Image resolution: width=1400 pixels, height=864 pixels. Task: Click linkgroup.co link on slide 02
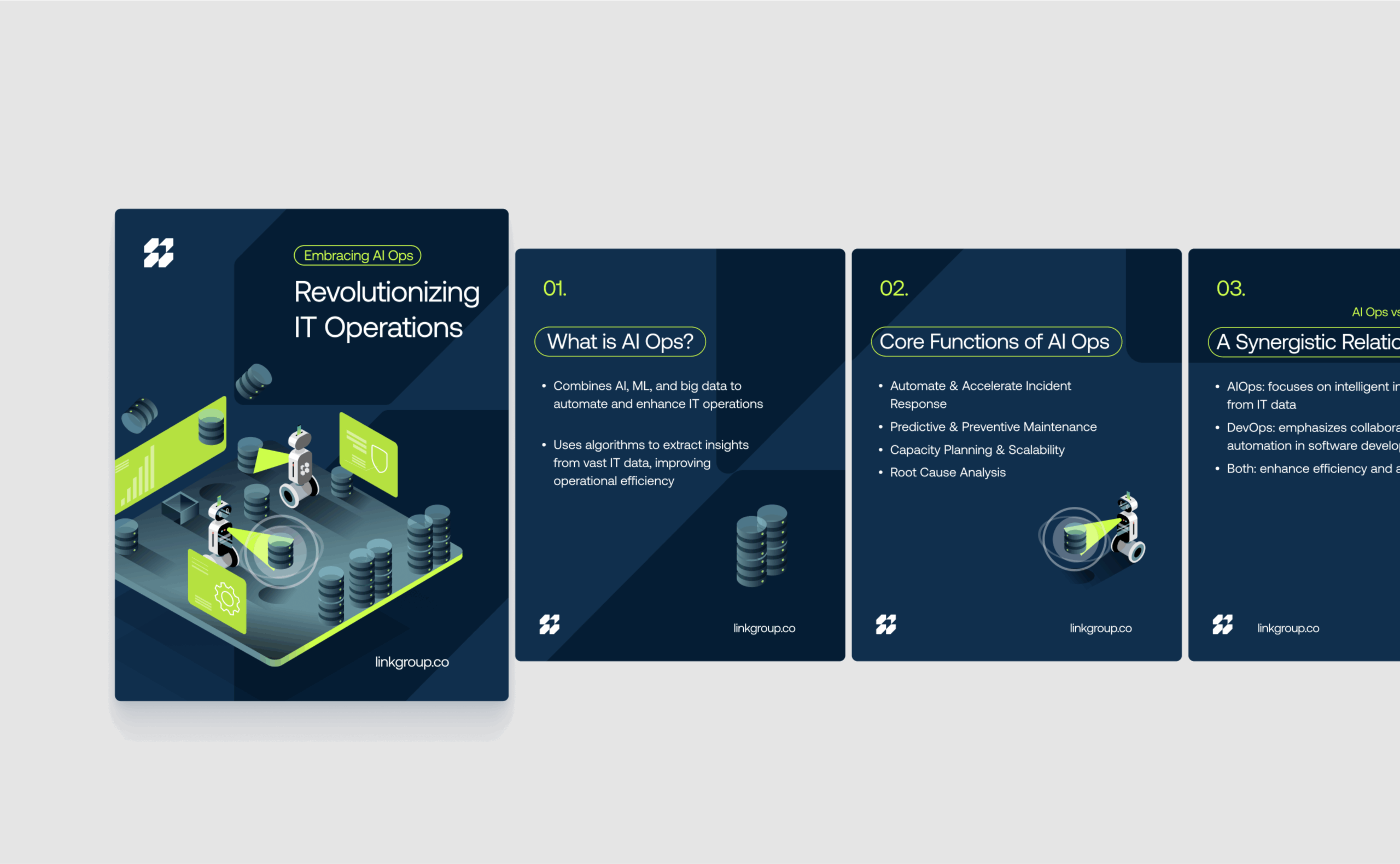pos(1100,628)
